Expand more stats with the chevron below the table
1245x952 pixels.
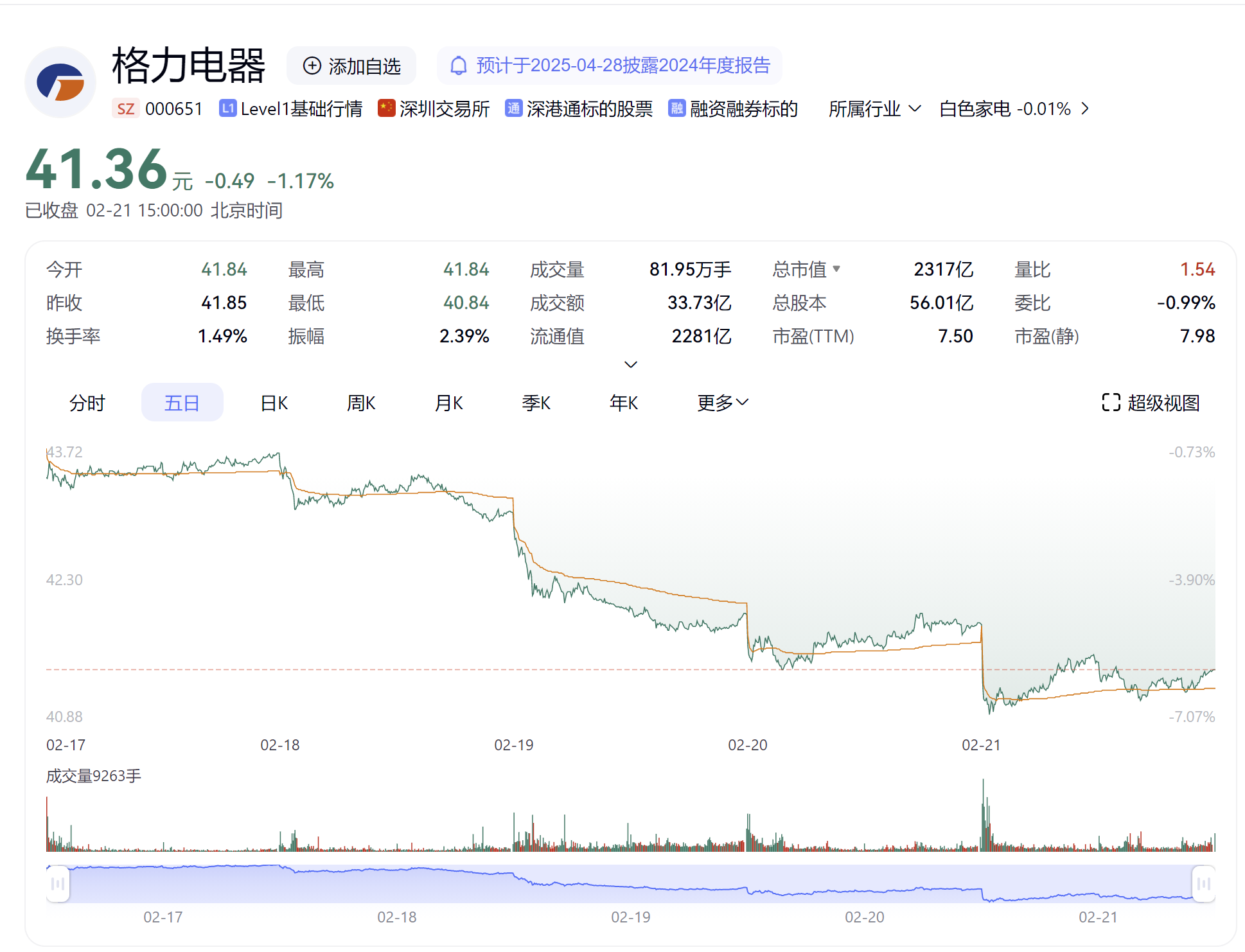point(631,364)
